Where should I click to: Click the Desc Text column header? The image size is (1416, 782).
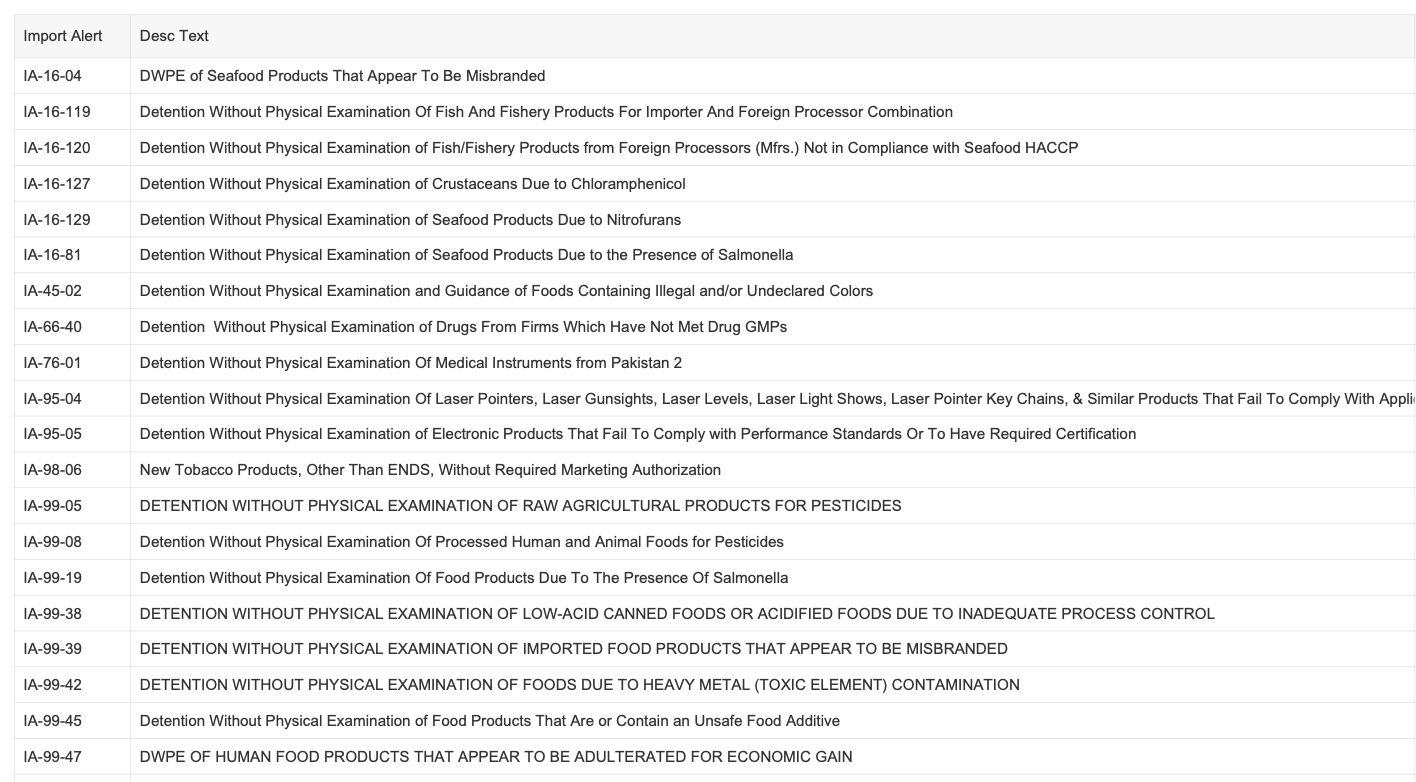(x=174, y=36)
